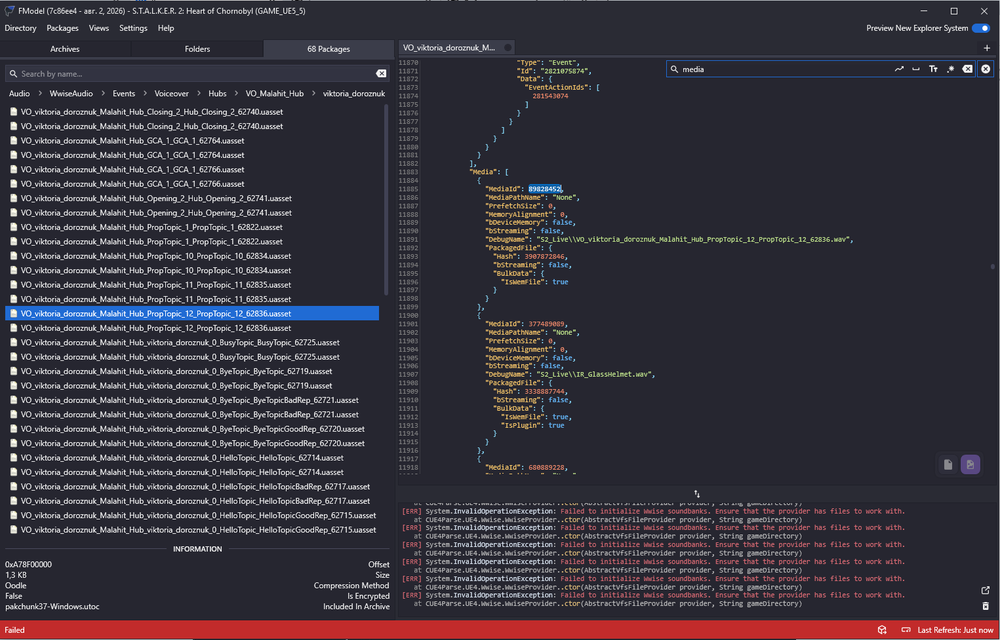Switch to the Folders tab
The height and width of the screenshot is (640, 1000).
[x=197, y=48]
